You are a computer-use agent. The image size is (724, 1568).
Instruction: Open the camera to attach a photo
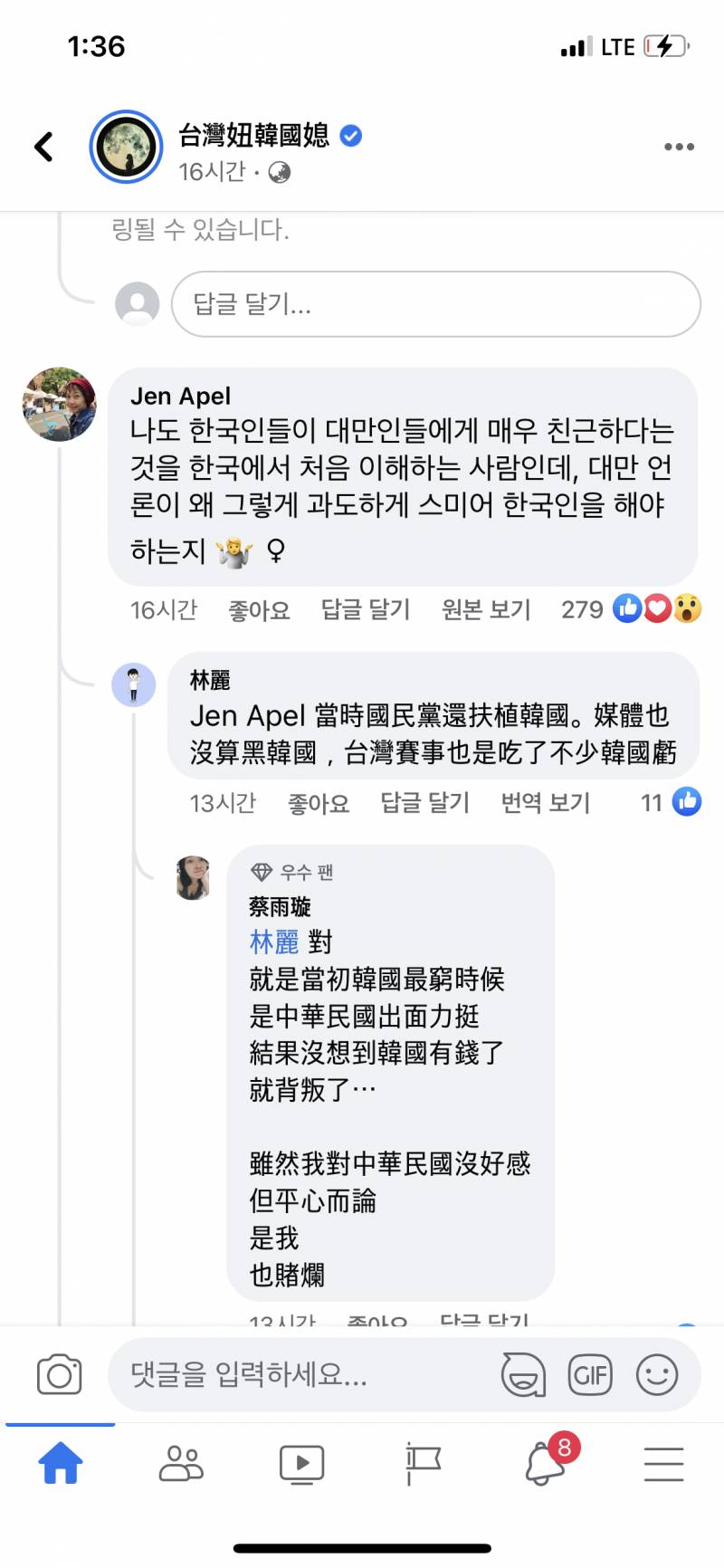pos(60,1374)
